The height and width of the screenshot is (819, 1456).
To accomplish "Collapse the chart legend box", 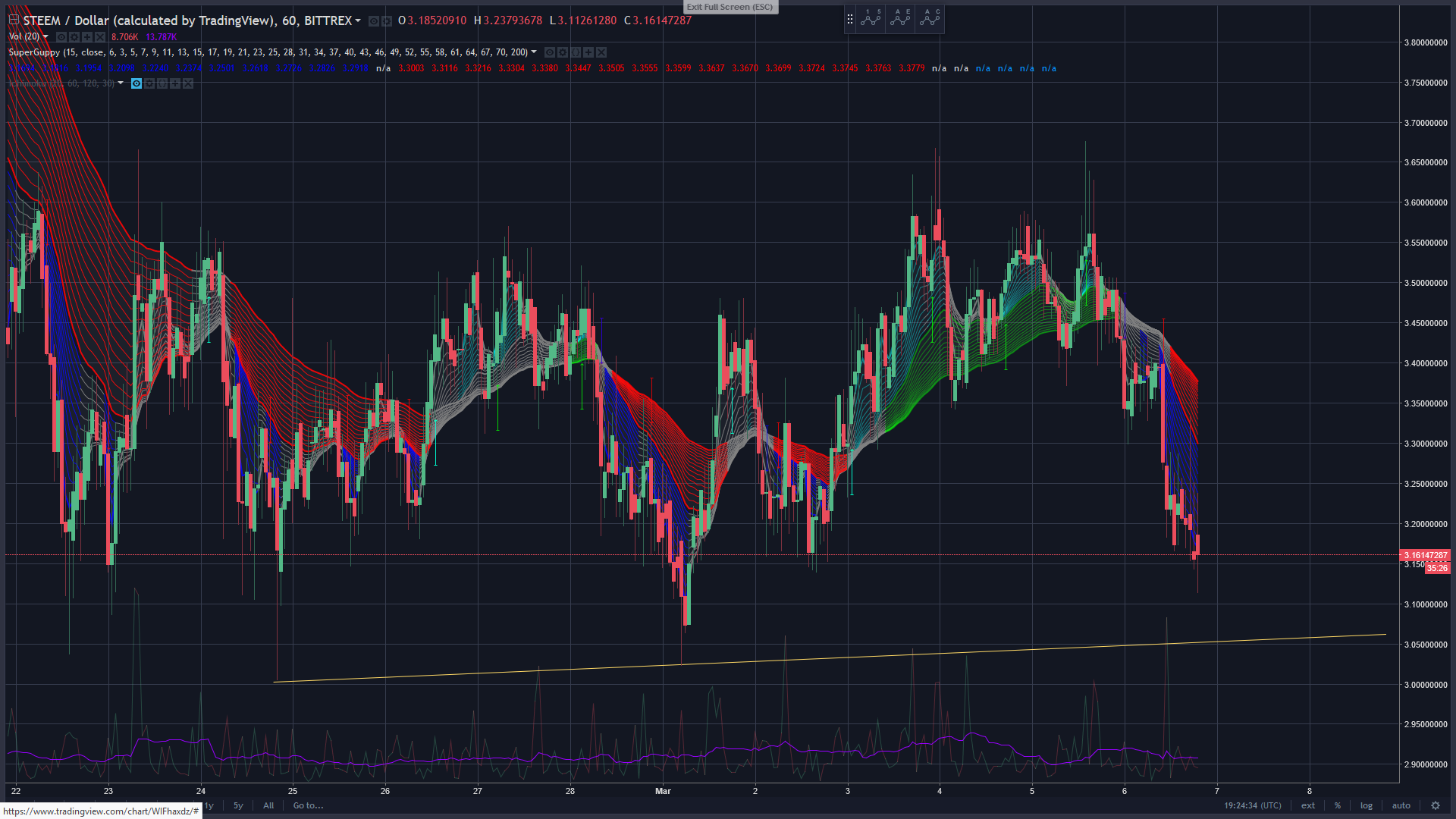I will click(x=14, y=20).
